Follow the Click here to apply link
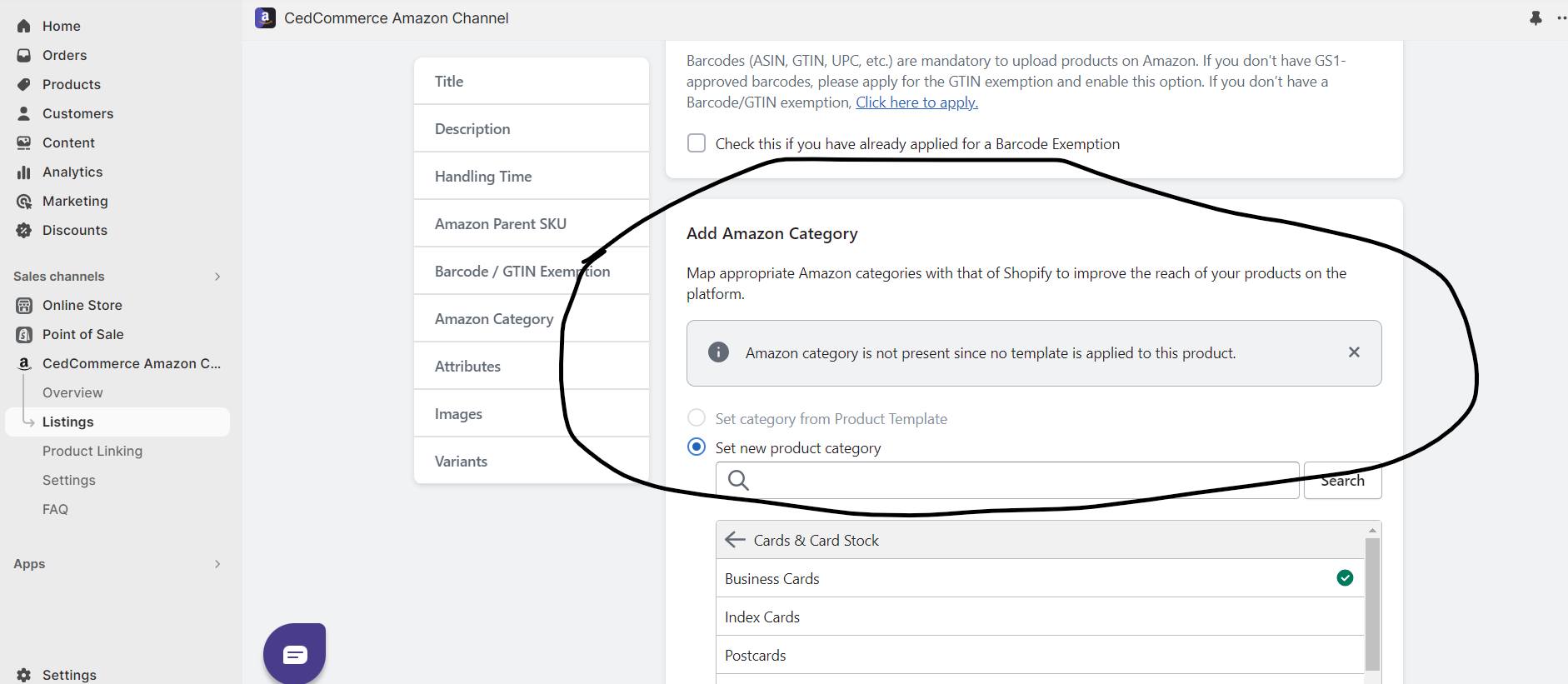The height and width of the screenshot is (684, 1568). (916, 102)
